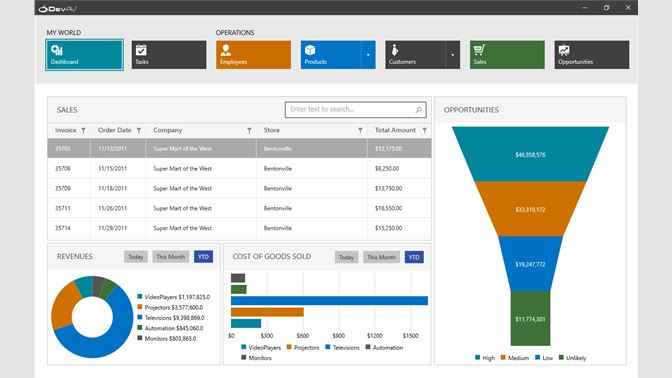Click the Monitors legend under bar chart
This screenshot has width=672, height=378.
click(x=256, y=358)
